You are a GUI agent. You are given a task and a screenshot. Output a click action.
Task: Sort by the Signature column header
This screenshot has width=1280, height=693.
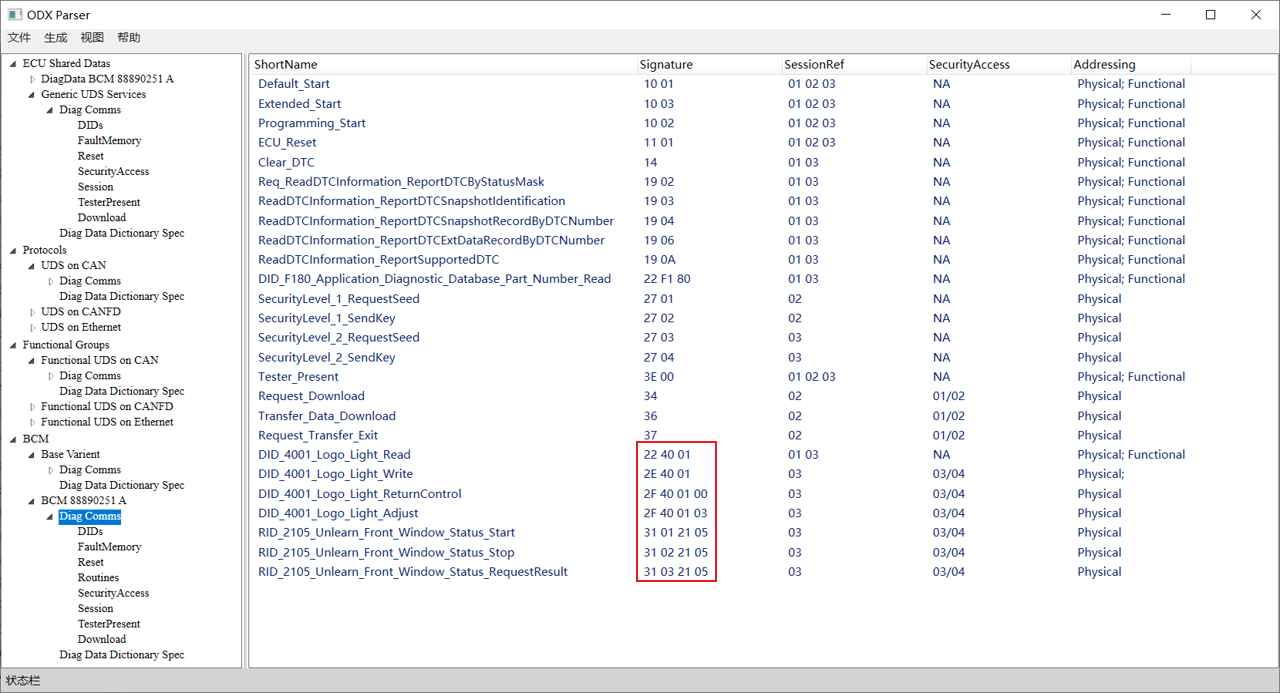[x=666, y=64]
